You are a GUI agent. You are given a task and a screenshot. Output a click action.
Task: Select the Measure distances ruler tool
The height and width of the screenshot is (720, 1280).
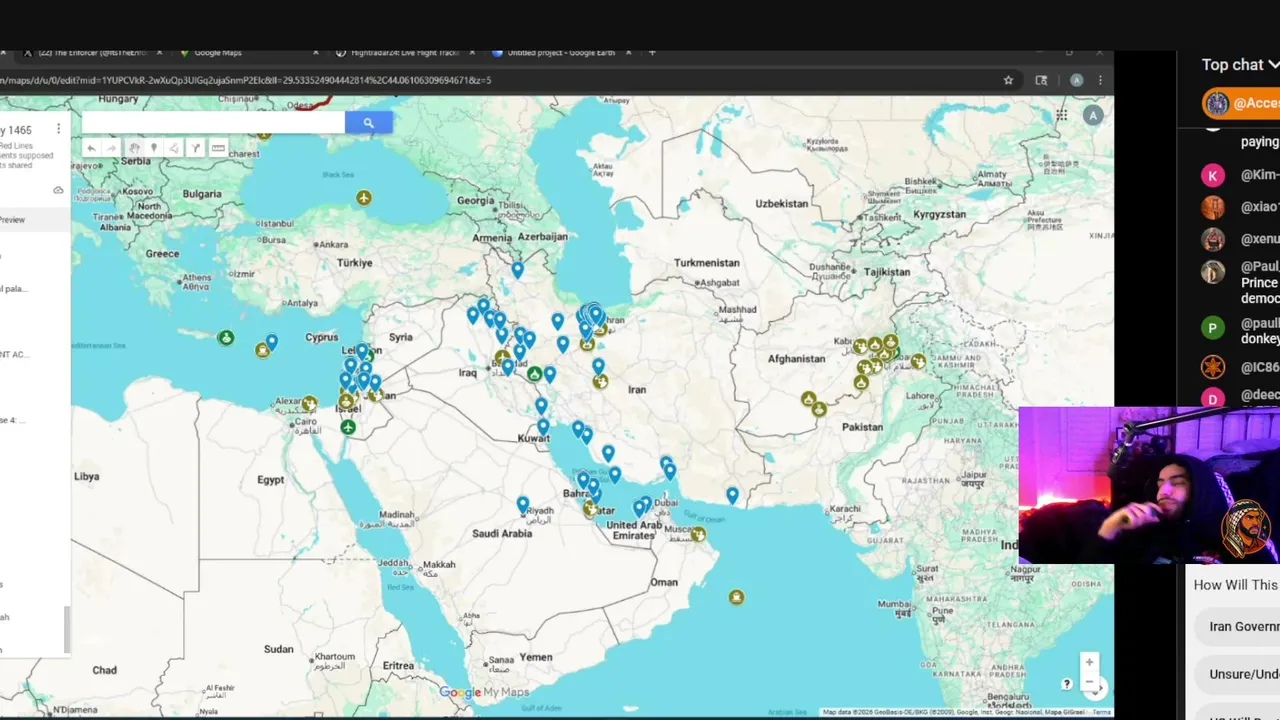218,148
